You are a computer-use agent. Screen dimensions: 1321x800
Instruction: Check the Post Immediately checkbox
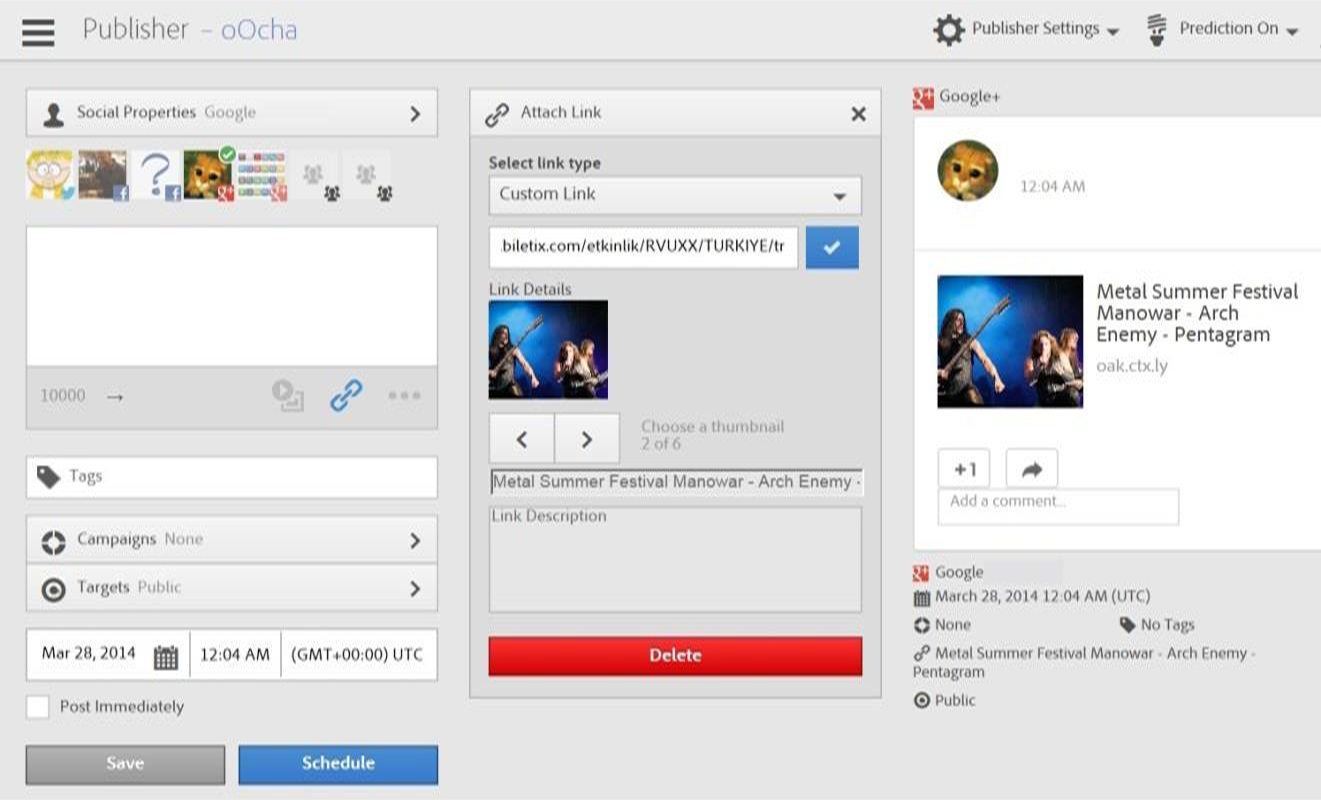[38, 707]
